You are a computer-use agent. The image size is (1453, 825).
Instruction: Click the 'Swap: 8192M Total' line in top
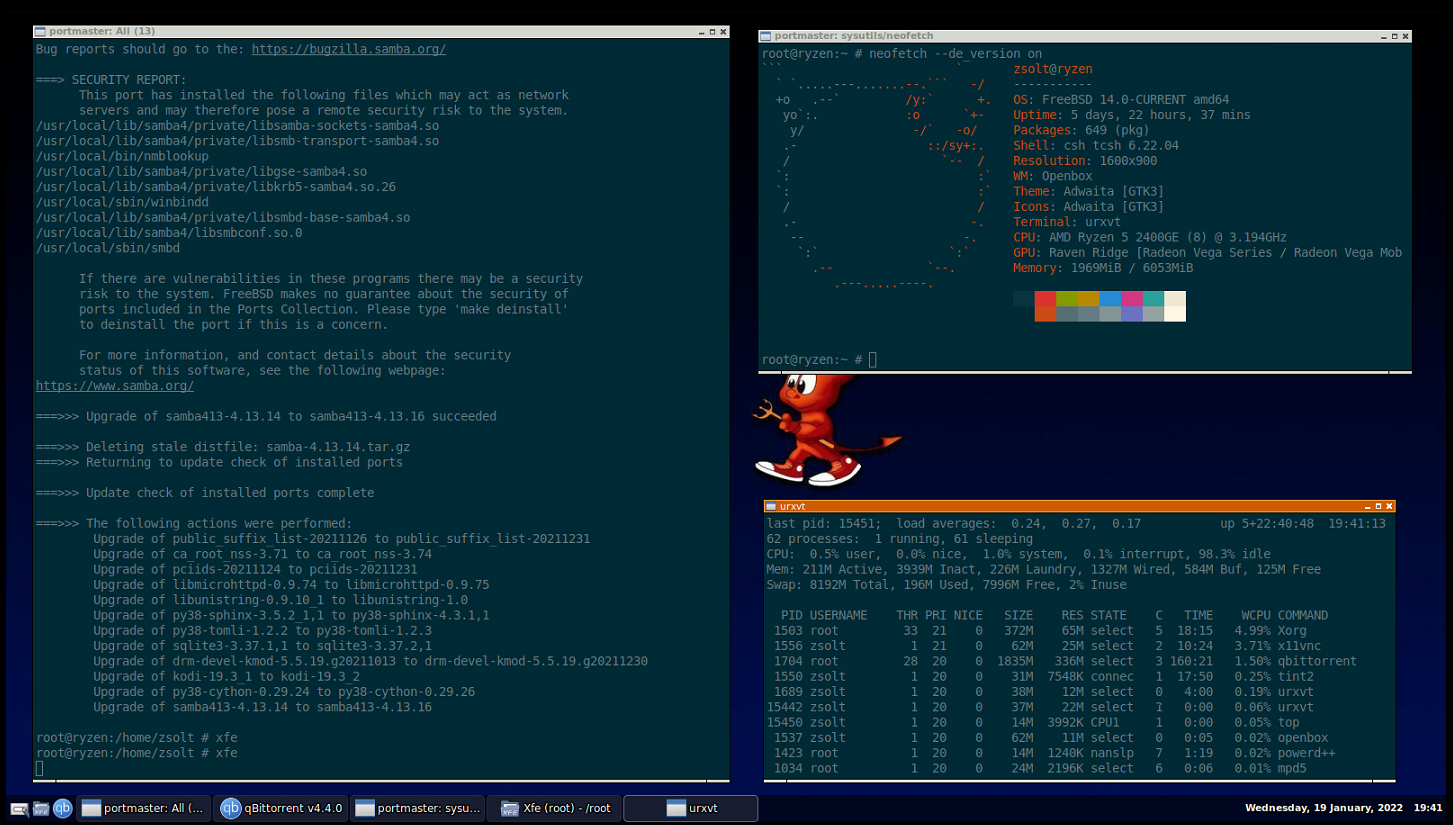pos(946,585)
